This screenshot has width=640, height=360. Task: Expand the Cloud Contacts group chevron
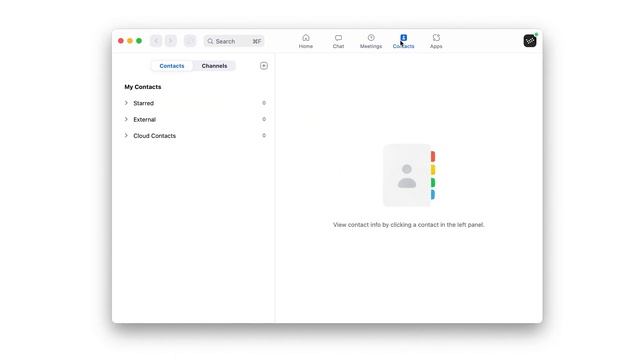[x=126, y=136]
